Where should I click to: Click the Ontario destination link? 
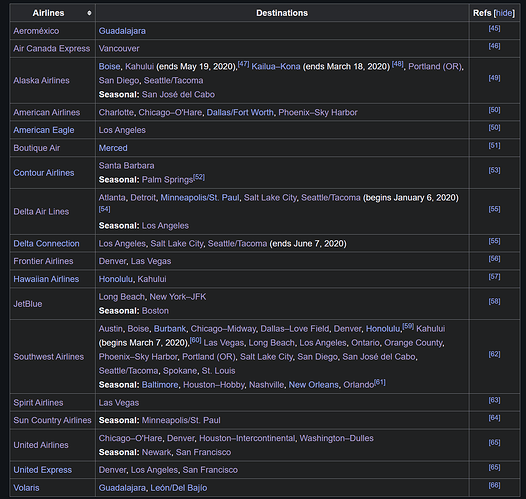click(365, 343)
